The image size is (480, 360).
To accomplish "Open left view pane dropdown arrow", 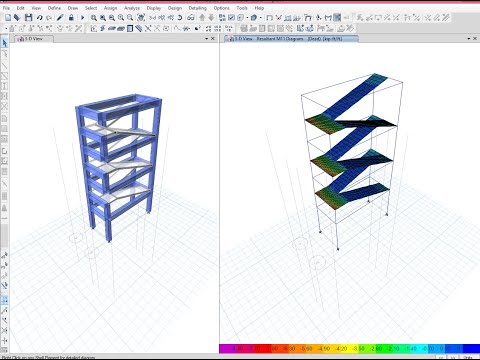I will [x=207, y=39].
